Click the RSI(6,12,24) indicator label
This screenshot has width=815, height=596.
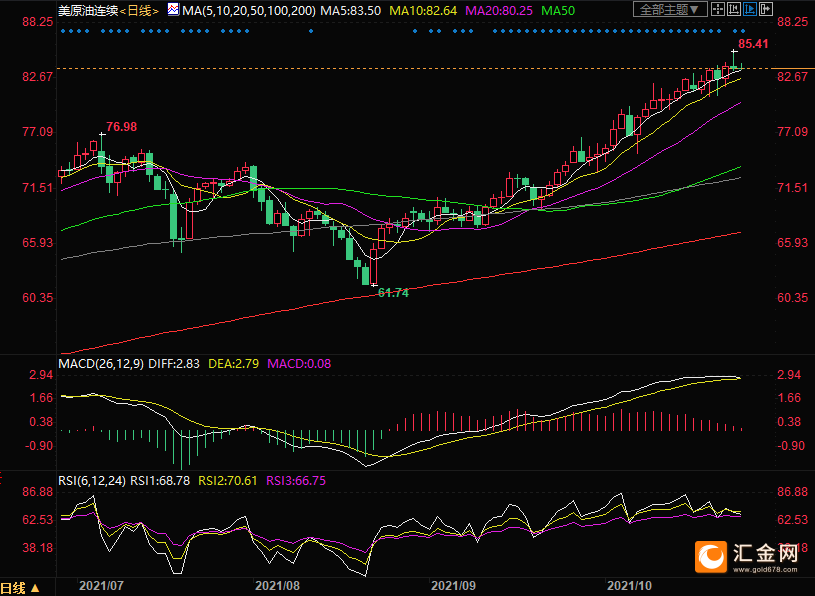pos(91,481)
